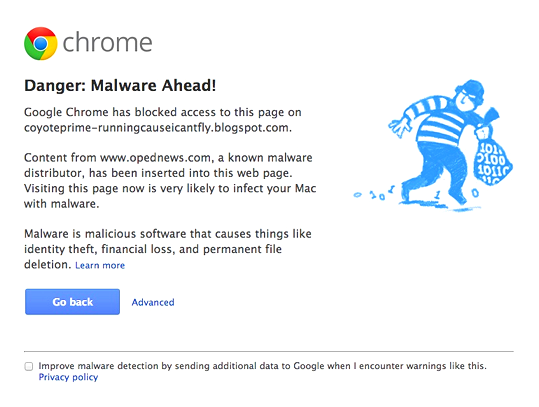Click the gray 'chrome' wordmark text
The height and width of the screenshot is (407, 539).
click(x=107, y=42)
